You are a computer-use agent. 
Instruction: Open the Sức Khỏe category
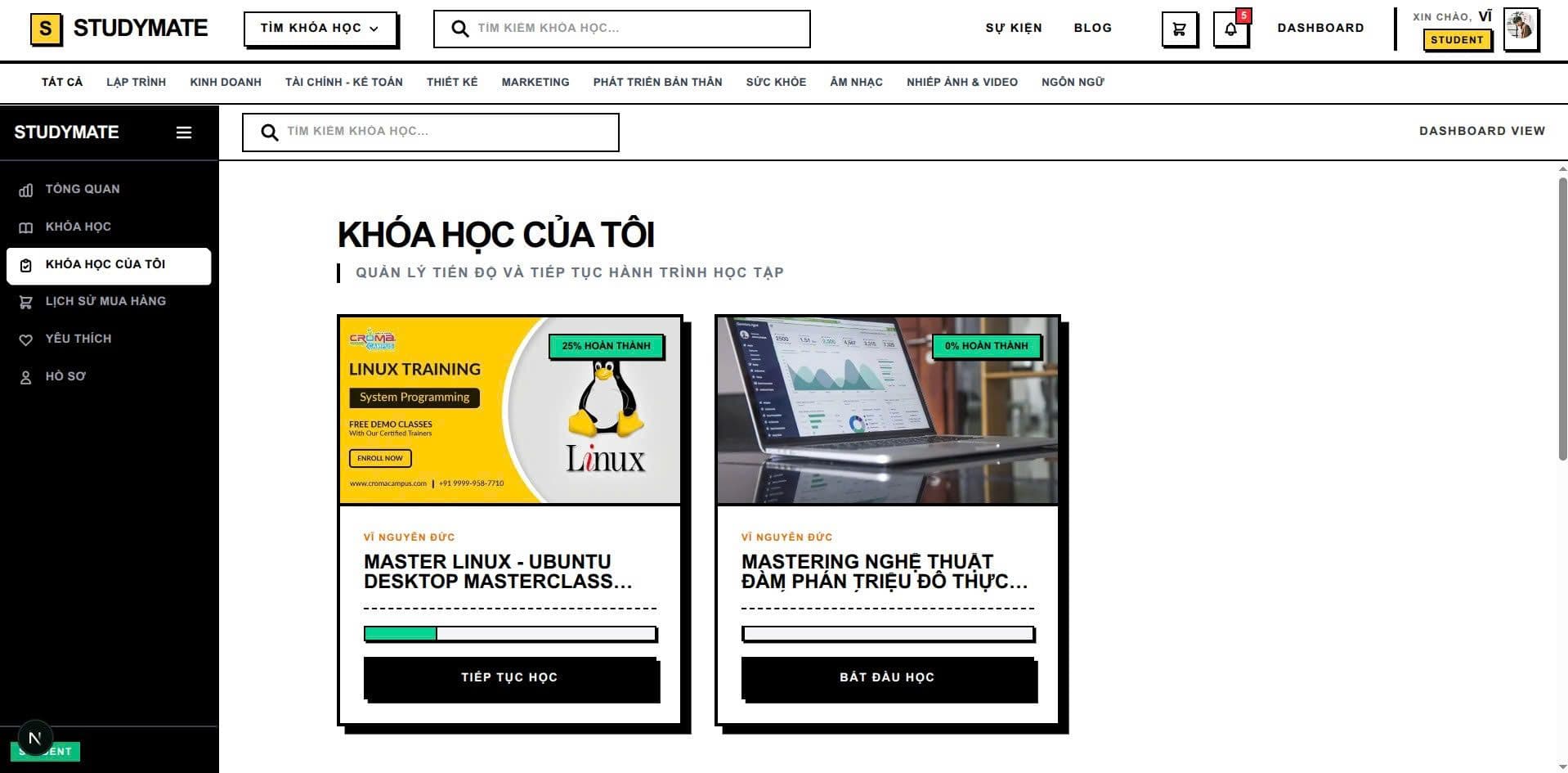point(776,82)
